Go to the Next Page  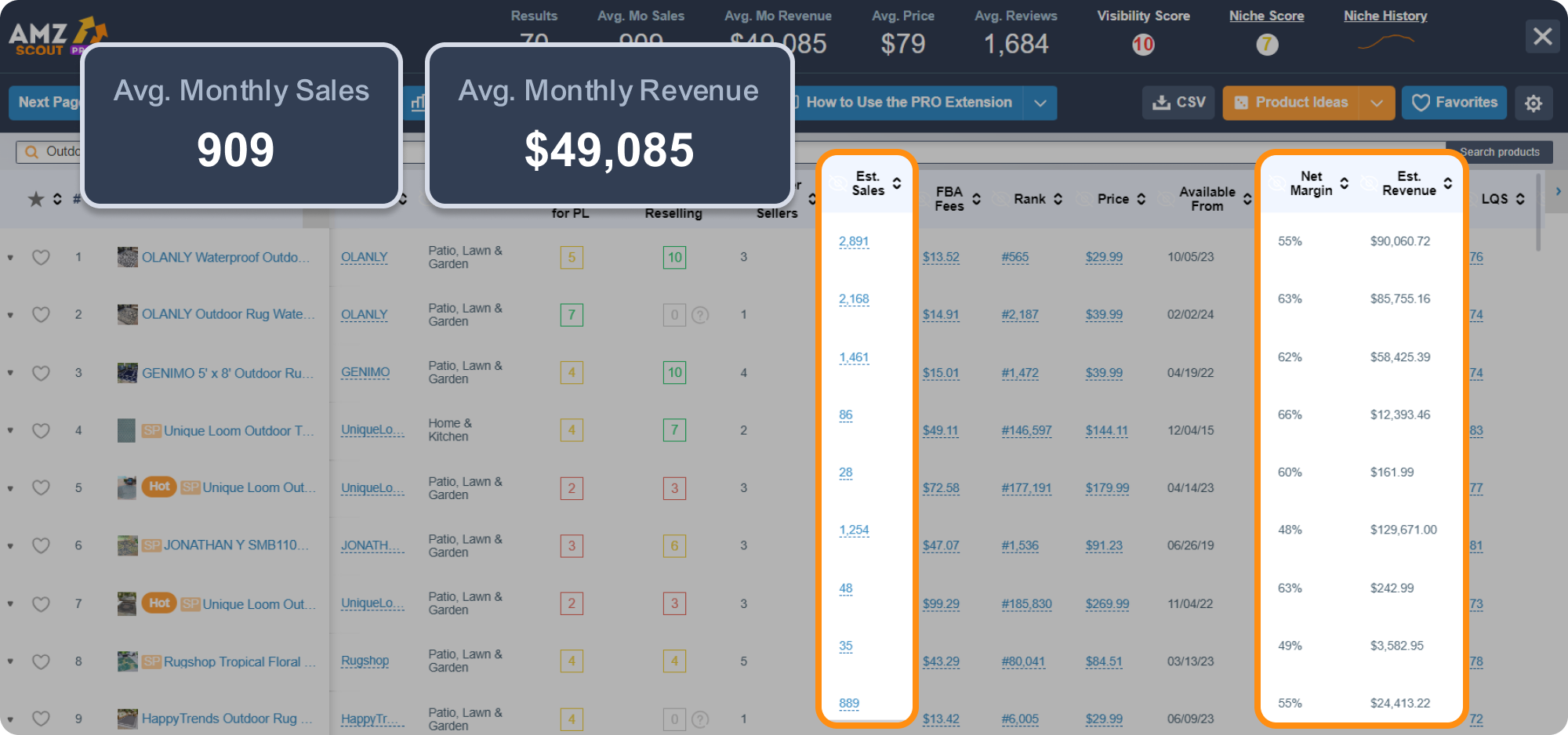[x=47, y=103]
